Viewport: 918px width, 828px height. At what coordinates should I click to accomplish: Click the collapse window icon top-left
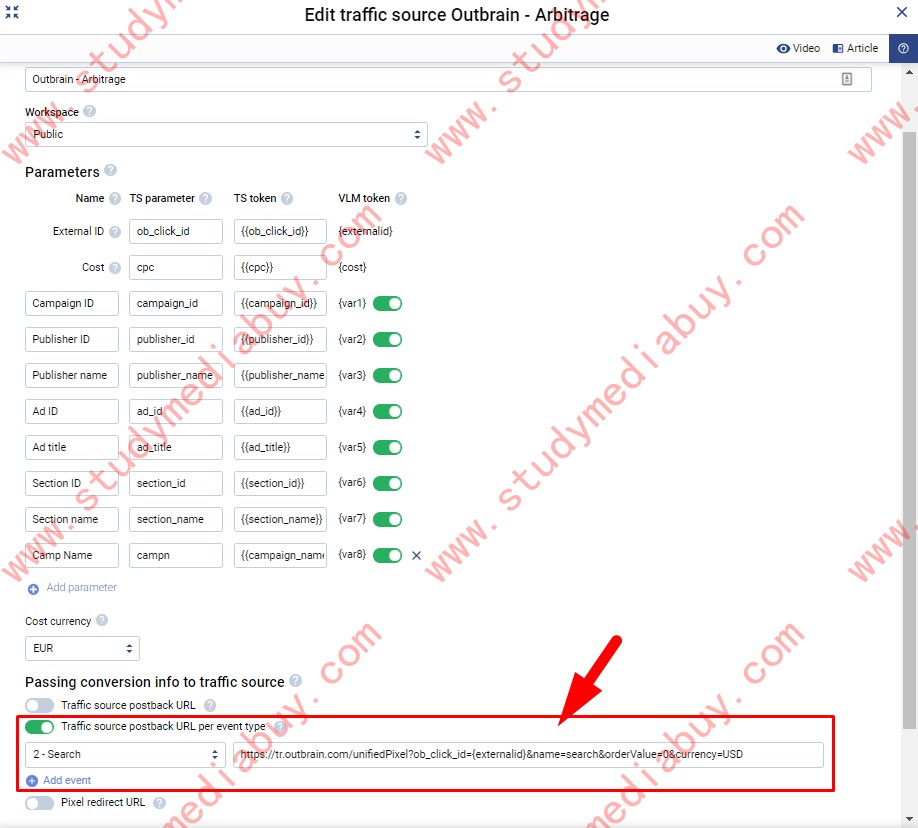[x=12, y=12]
